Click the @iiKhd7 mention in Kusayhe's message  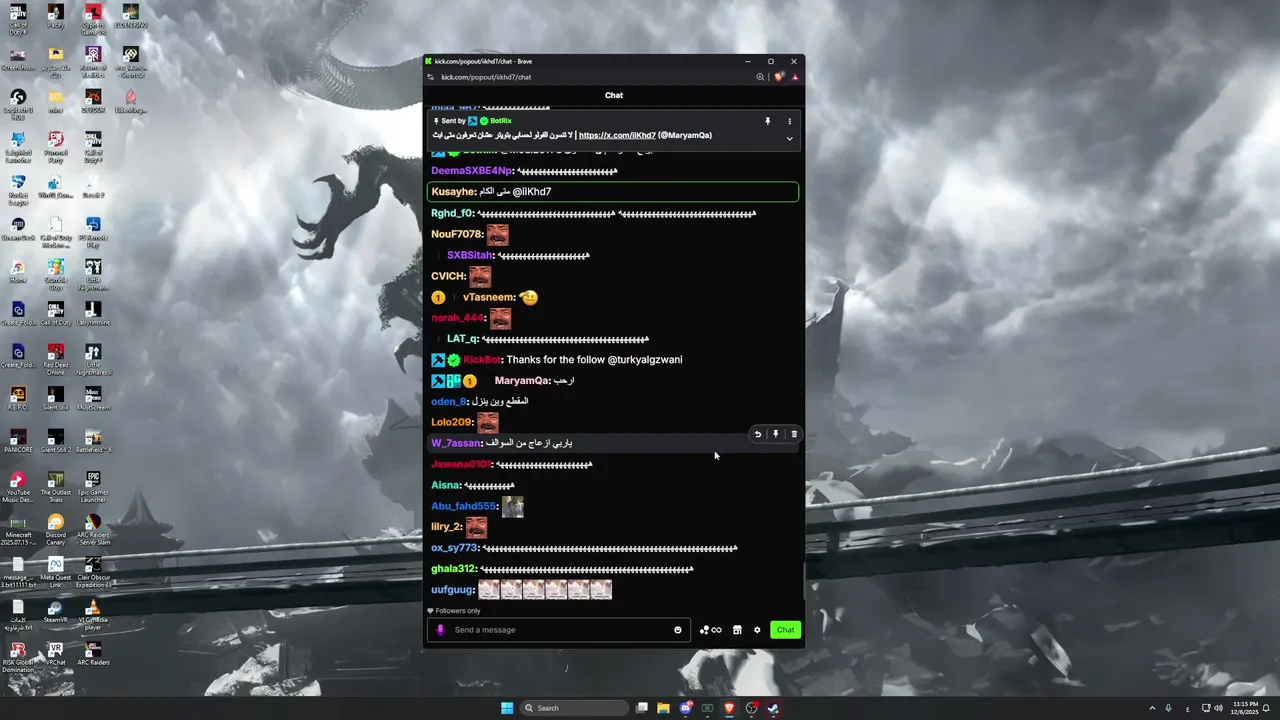pyautogui.click(x=532, y=192)
